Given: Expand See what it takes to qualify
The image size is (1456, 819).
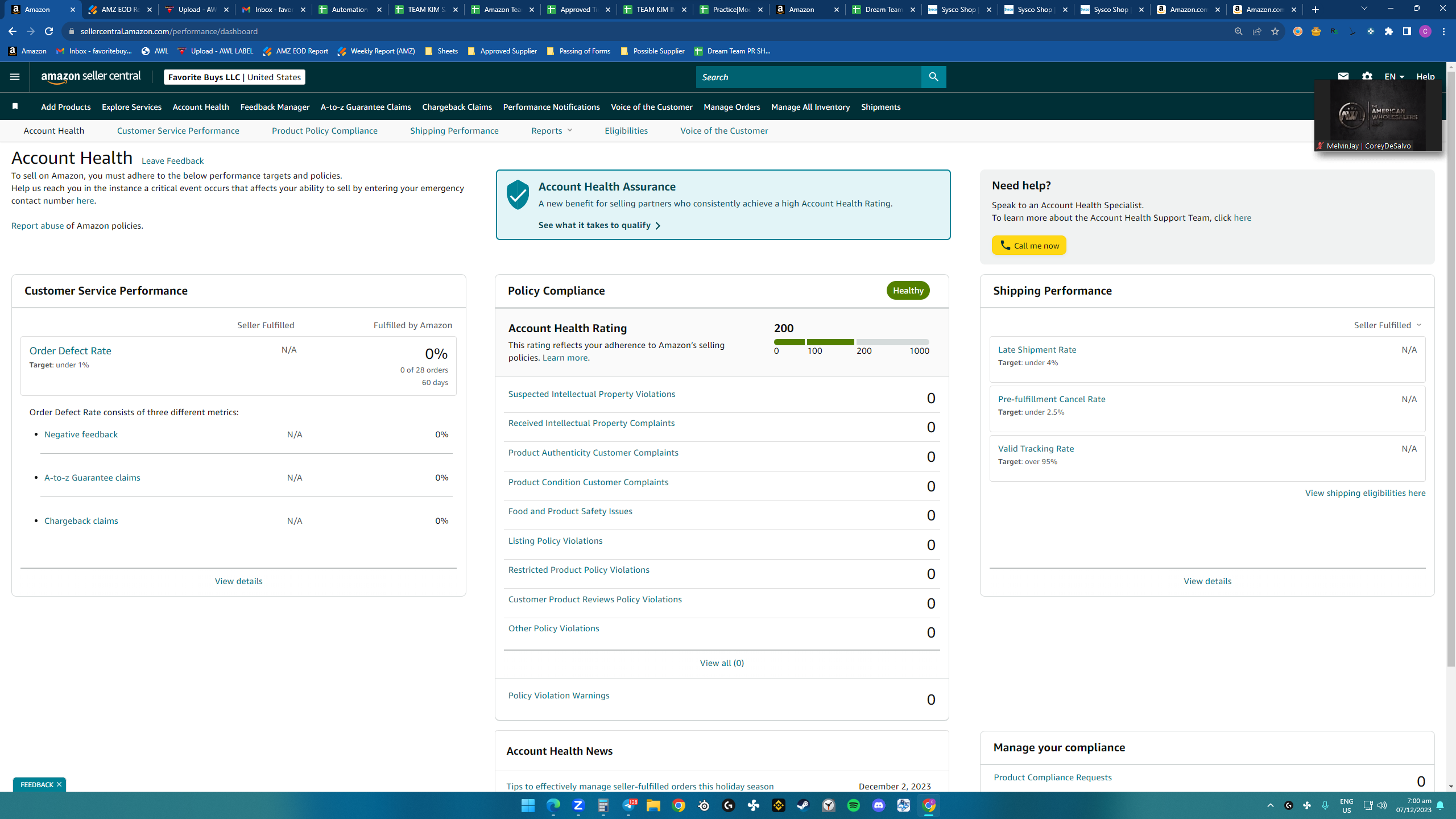Looking at the screenshot, I should coord(599,225).
